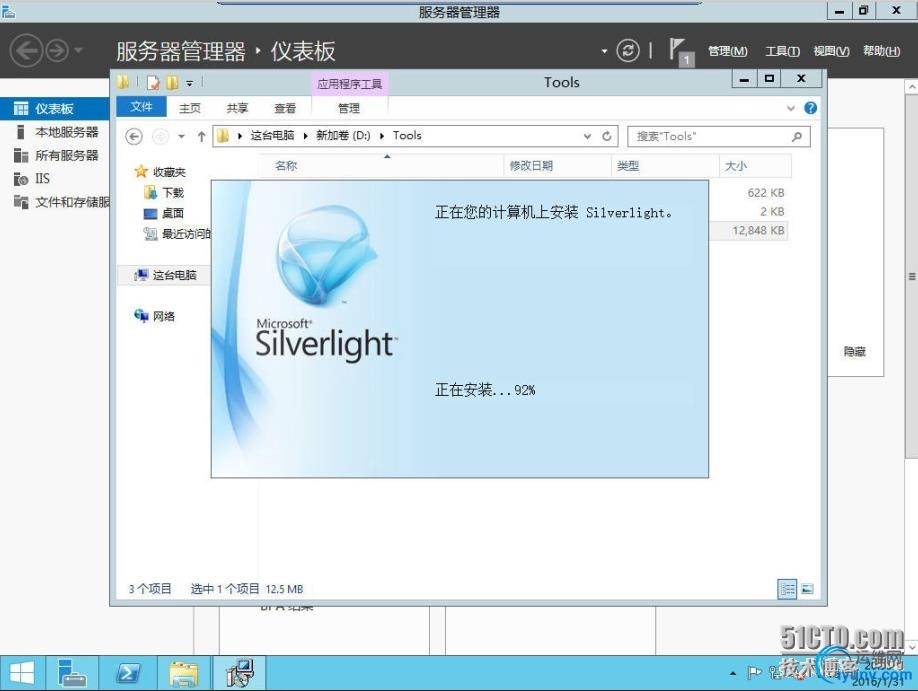Open 桌面 in the navigation pane
Image resolution: width=918 pixels, height=691 pixels.
point(164,213)
